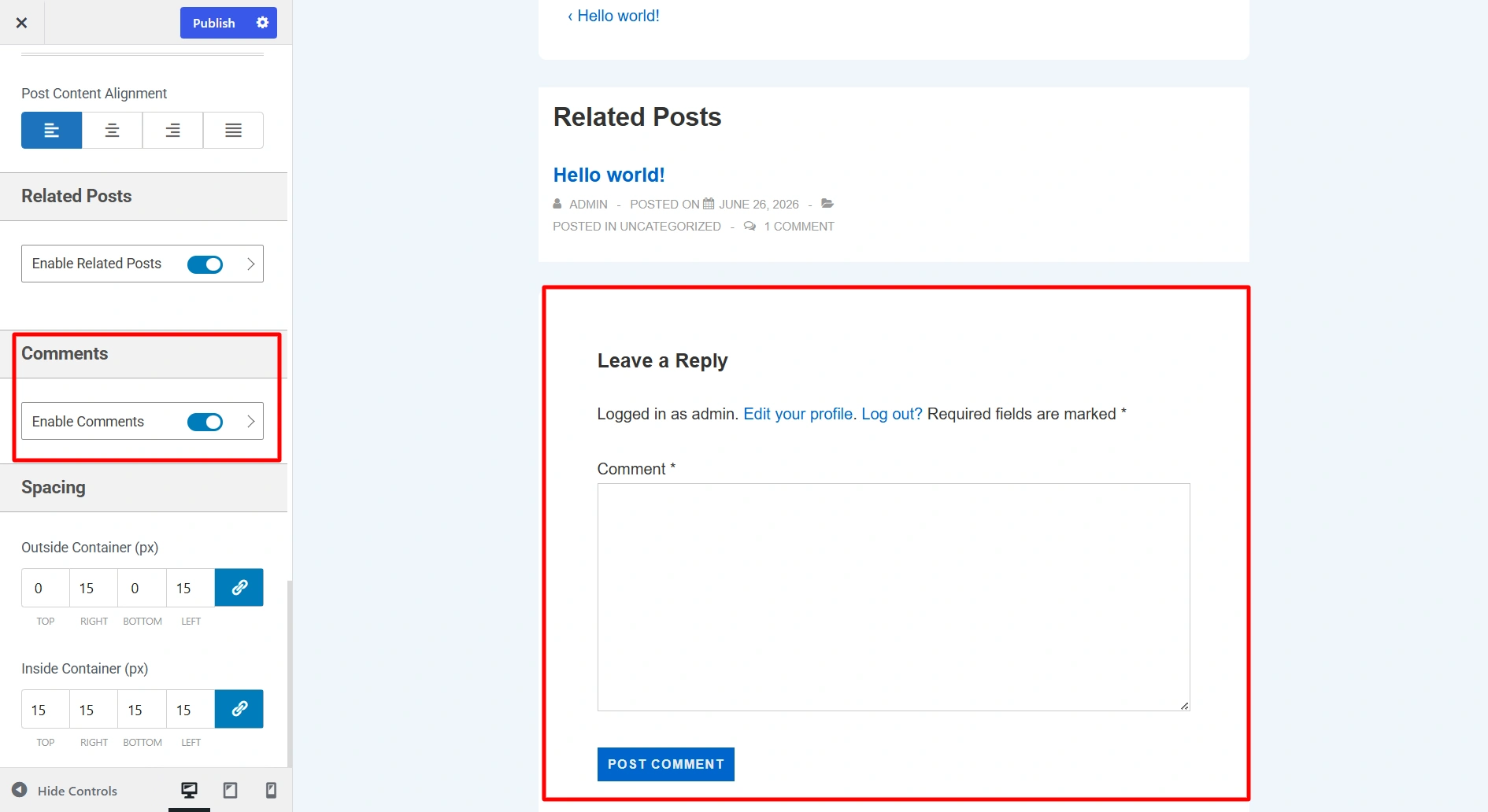Image resolution: width=1488 pixels, height=812 pixels.
Task: Click the Post Content Alignment label
Action: [x=94, y=94]
